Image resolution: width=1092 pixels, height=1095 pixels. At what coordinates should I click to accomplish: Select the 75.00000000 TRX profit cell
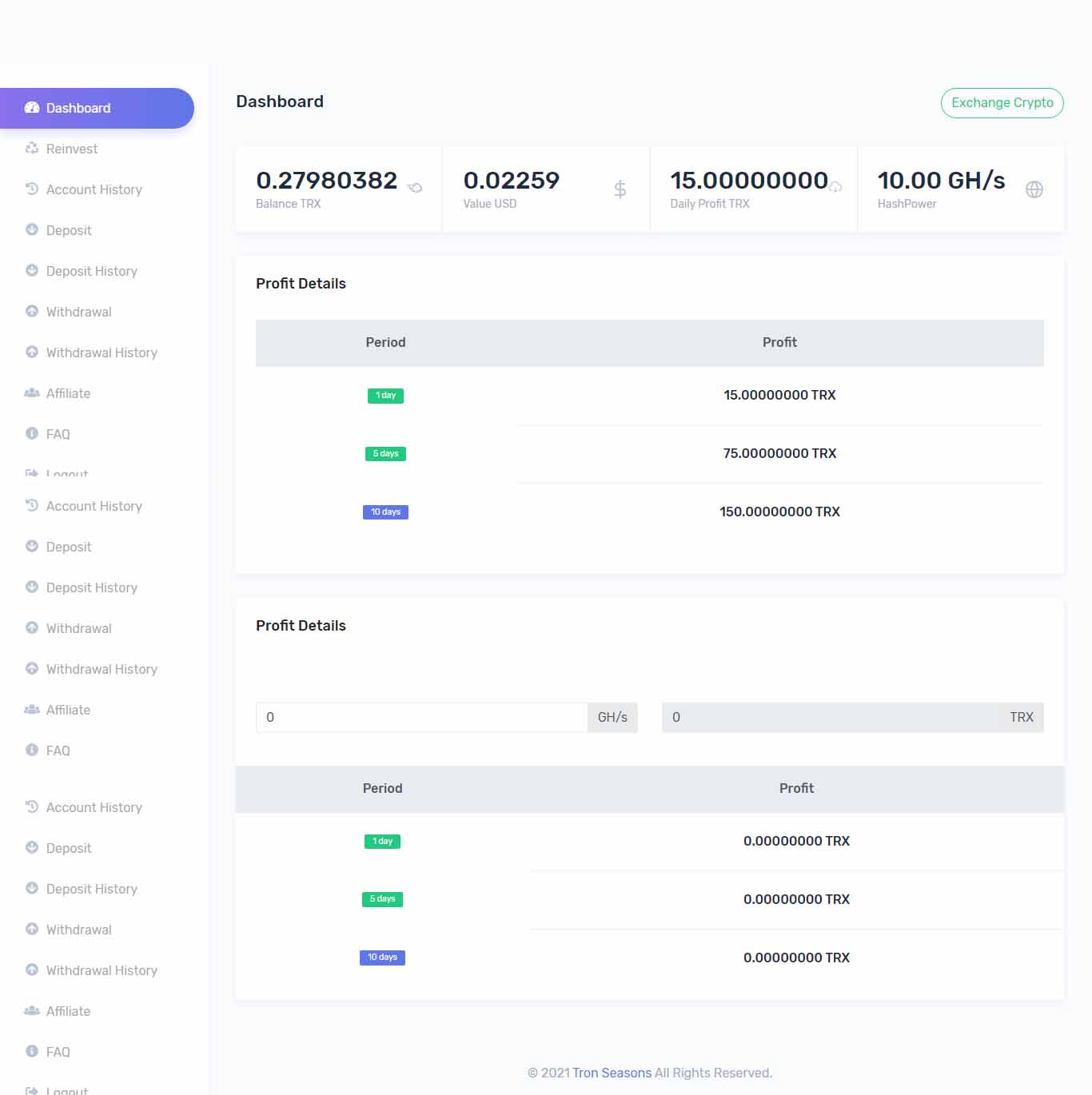point(779,453)
